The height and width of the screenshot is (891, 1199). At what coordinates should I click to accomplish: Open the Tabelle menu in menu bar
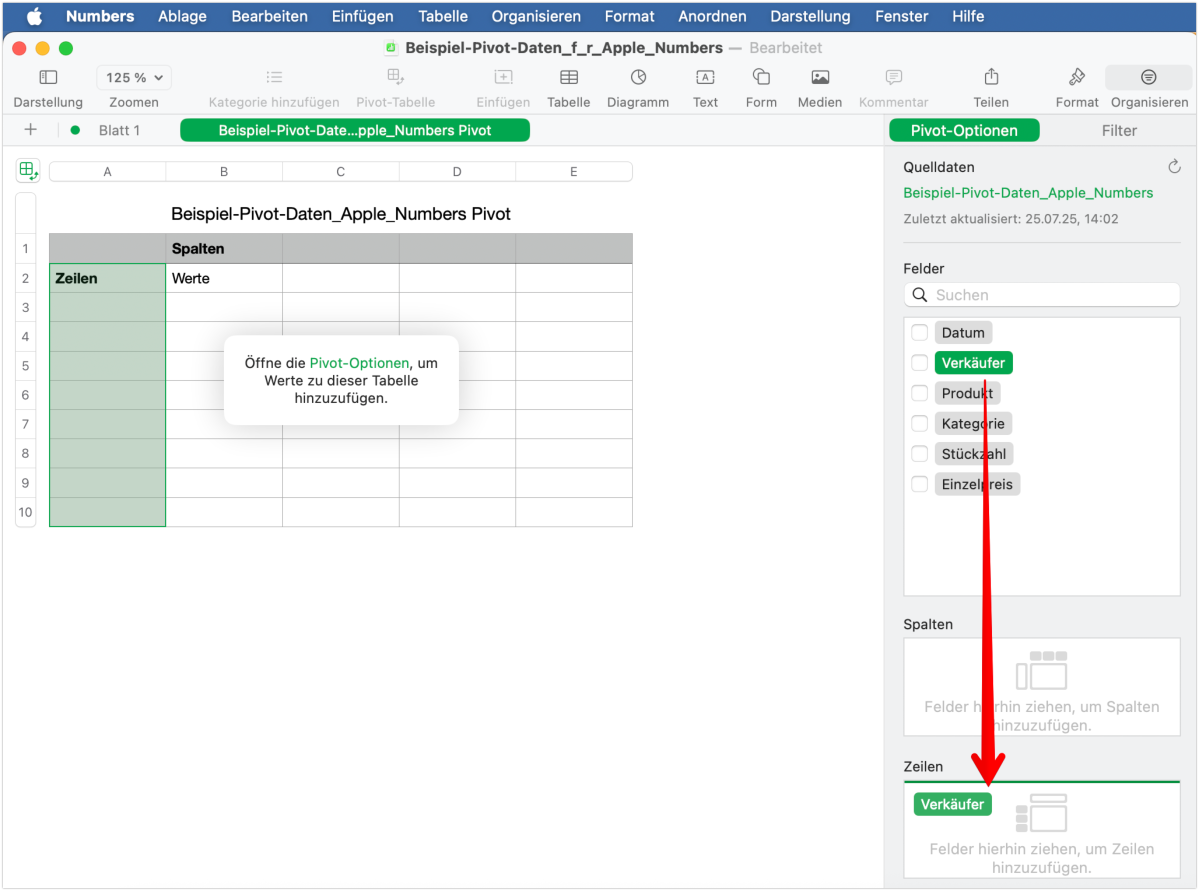443,16
